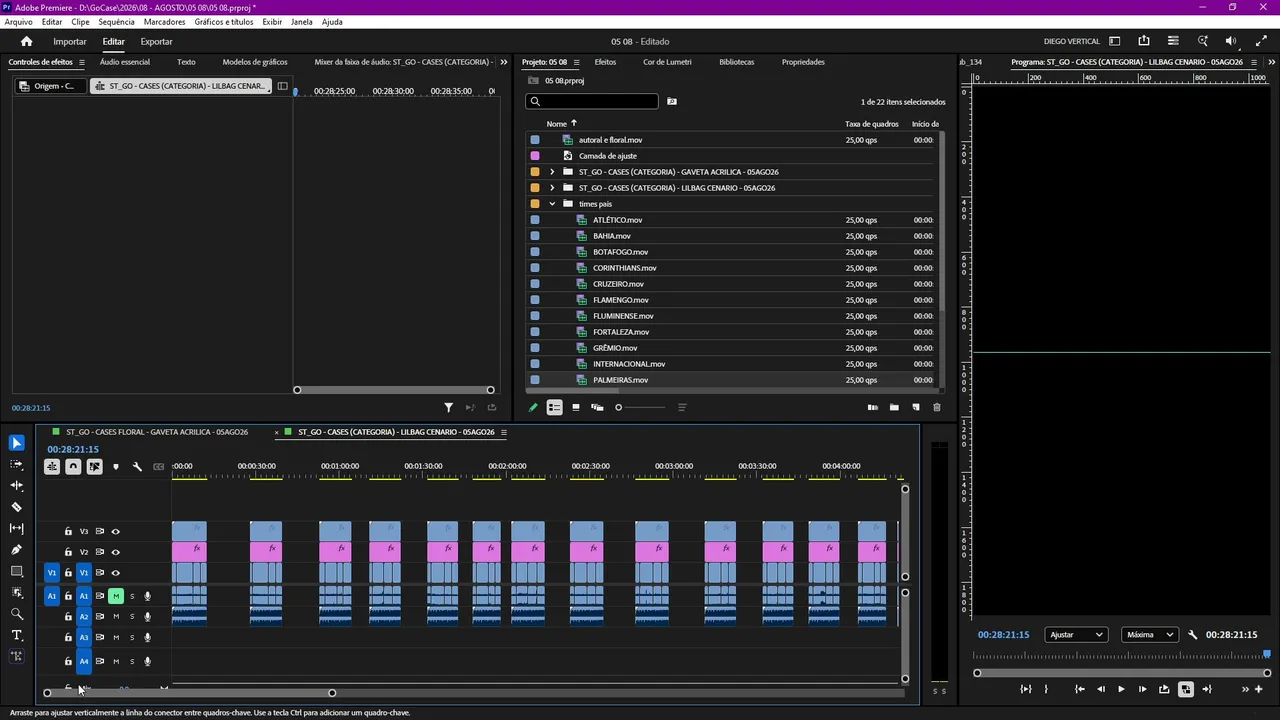Select the Razor tool
This screenshot has width=1280, height=720.
tap(17, 507)
